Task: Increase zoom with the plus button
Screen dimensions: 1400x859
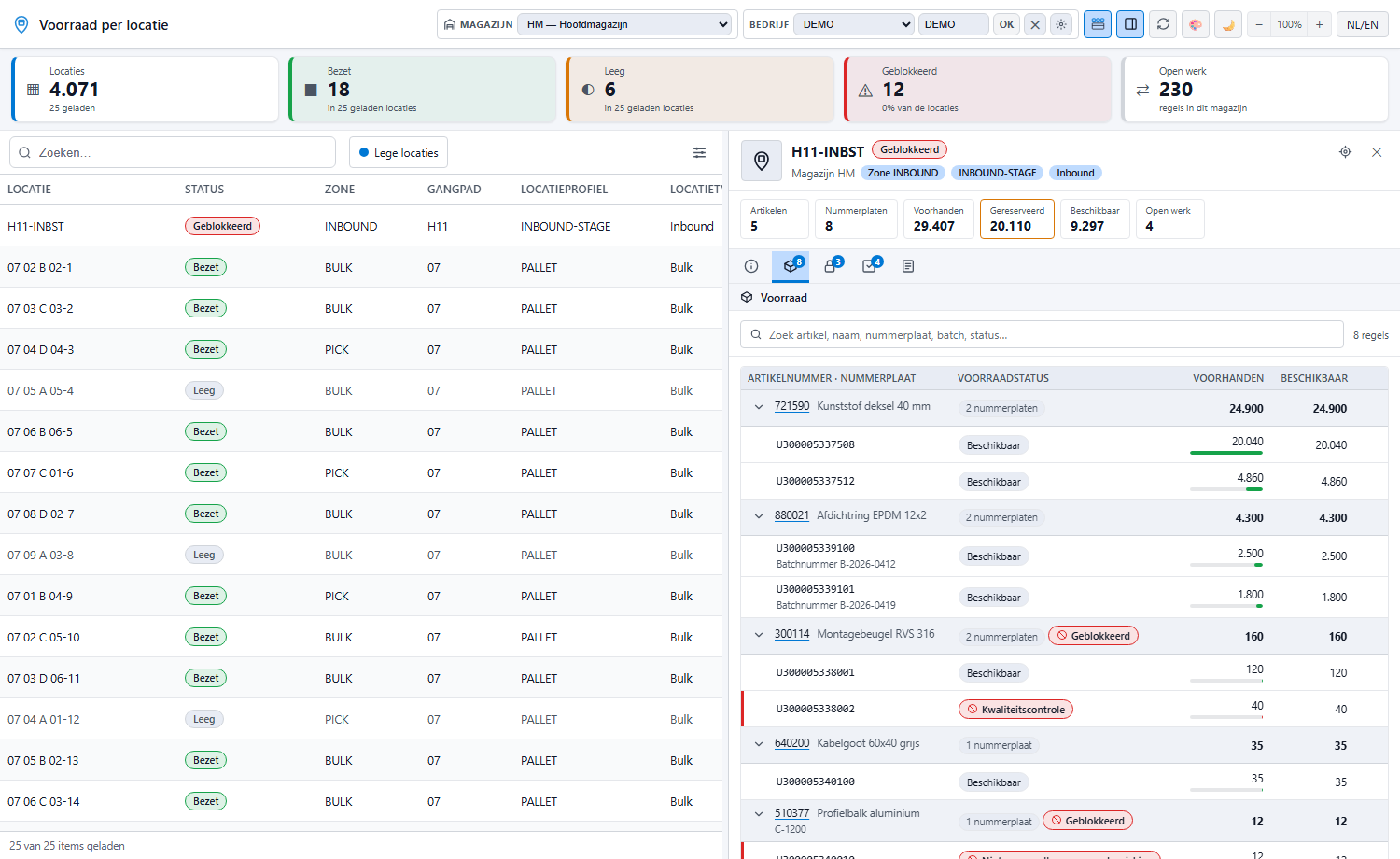Action: tap(1319, 24)
